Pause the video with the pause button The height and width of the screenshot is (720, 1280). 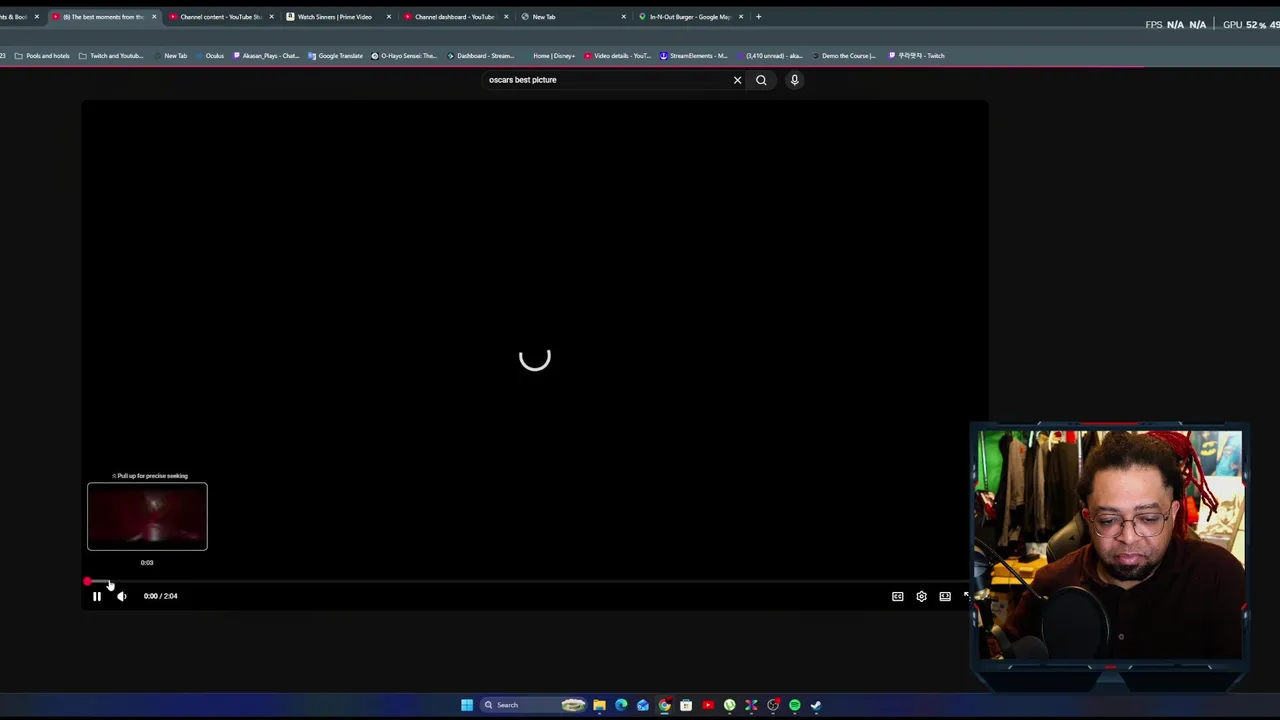click(x=97, y=596)
